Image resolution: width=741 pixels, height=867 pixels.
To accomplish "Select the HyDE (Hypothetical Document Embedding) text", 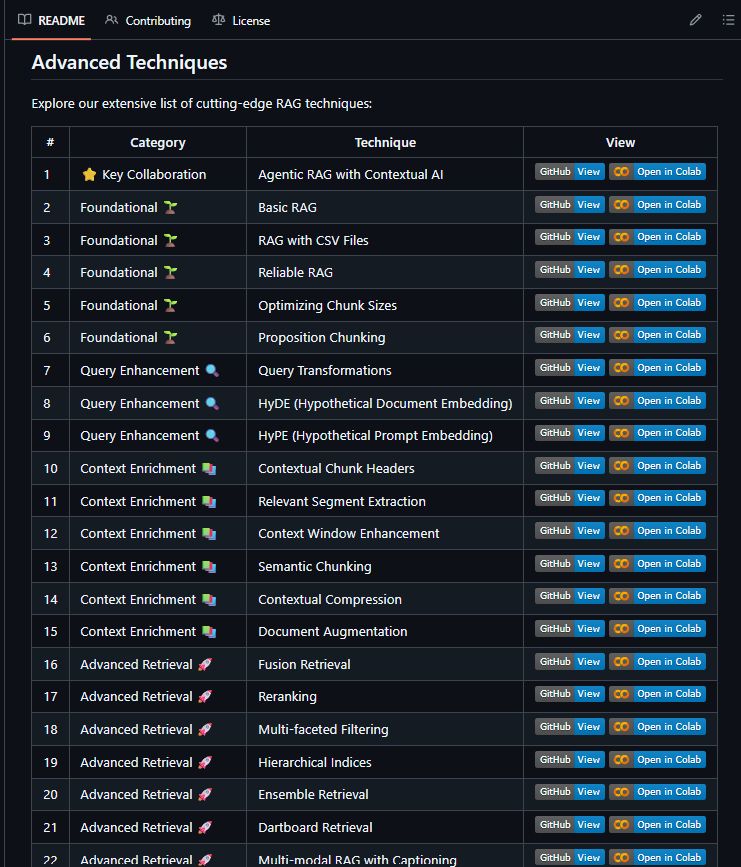I will point(385,404).
